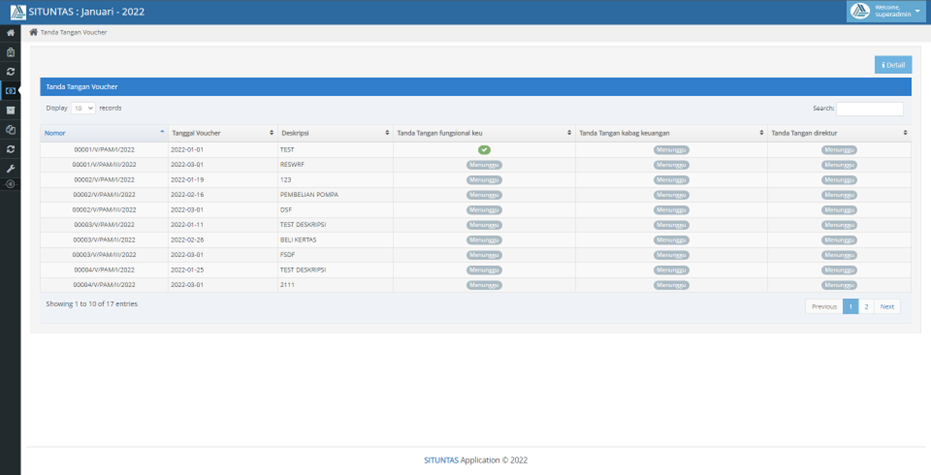This screenshot has height=475, width=931.
Task: Click the date 2022-02-26 cell
Action: 223,240
